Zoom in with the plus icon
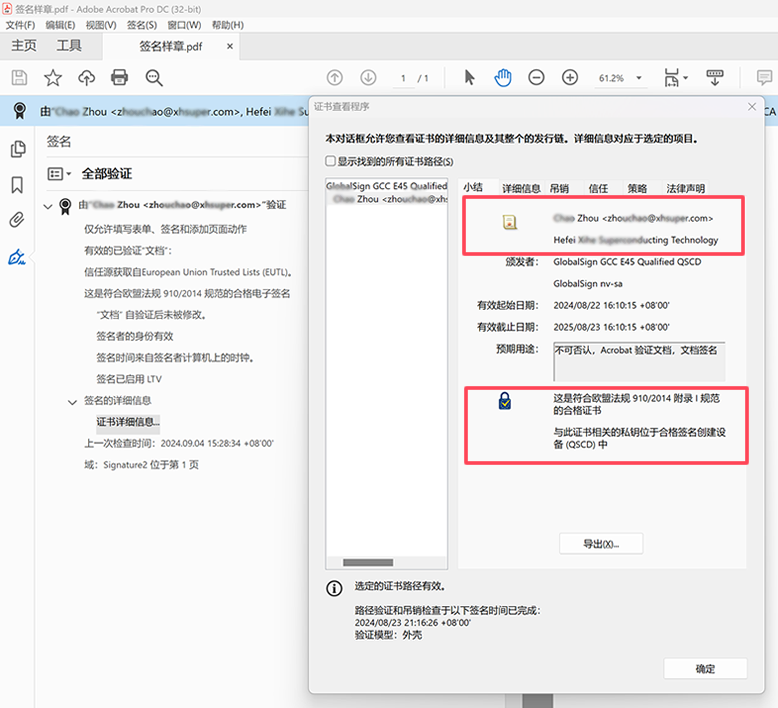 (570, 77)
